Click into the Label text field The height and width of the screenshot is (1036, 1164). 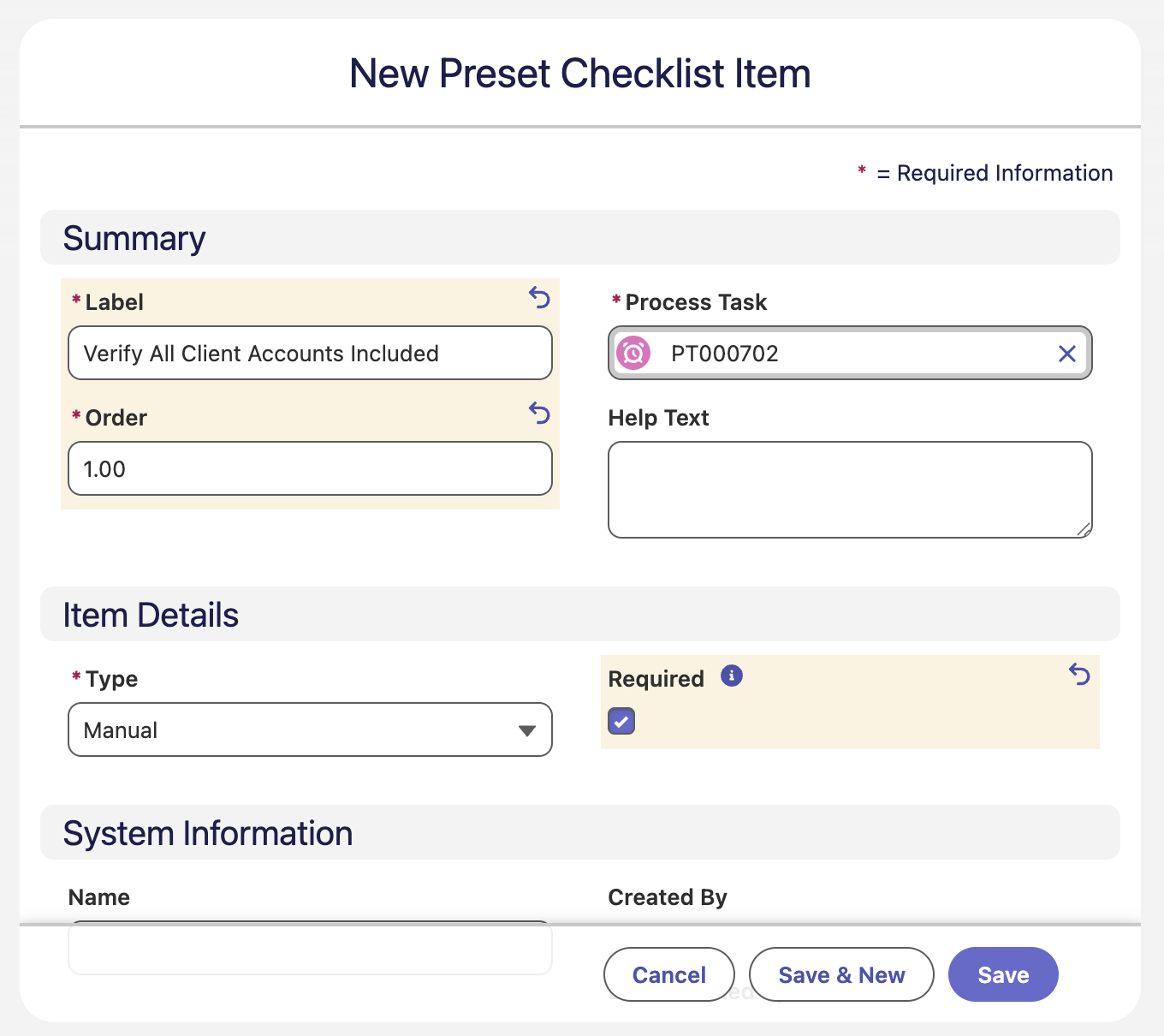[310, 353]
